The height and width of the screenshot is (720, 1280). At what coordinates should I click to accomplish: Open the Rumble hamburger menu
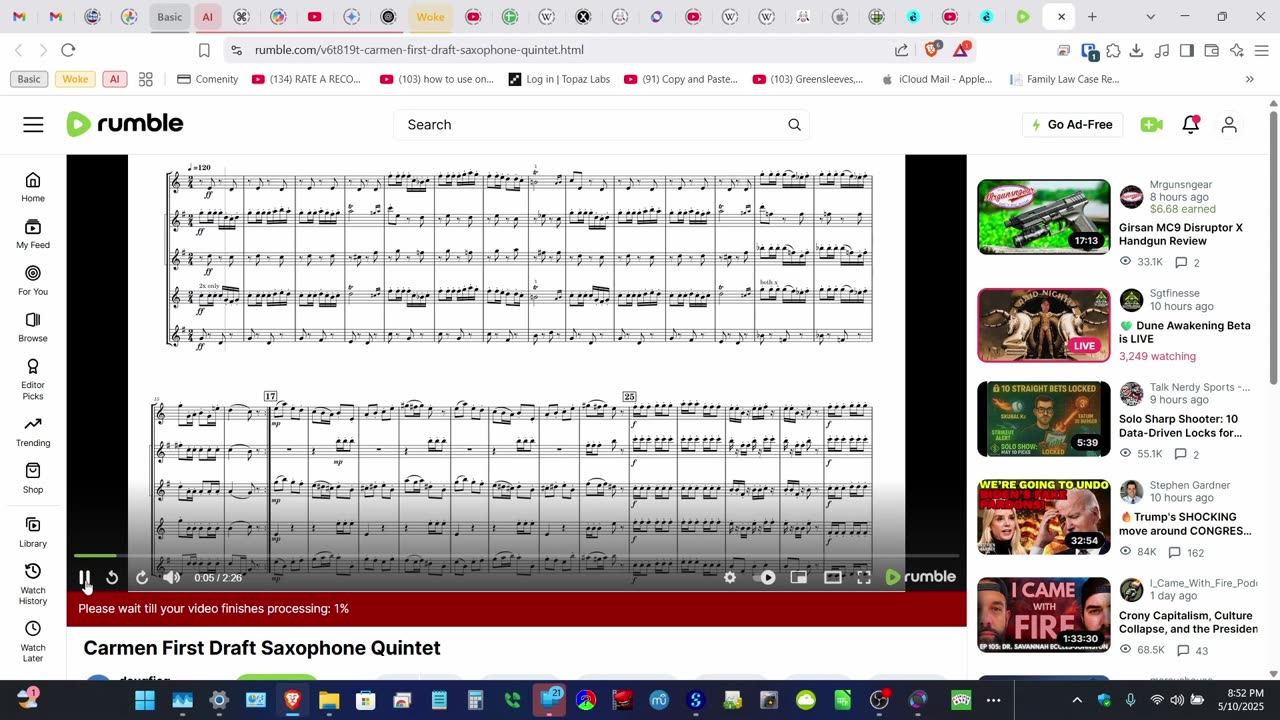coord(33,124)
